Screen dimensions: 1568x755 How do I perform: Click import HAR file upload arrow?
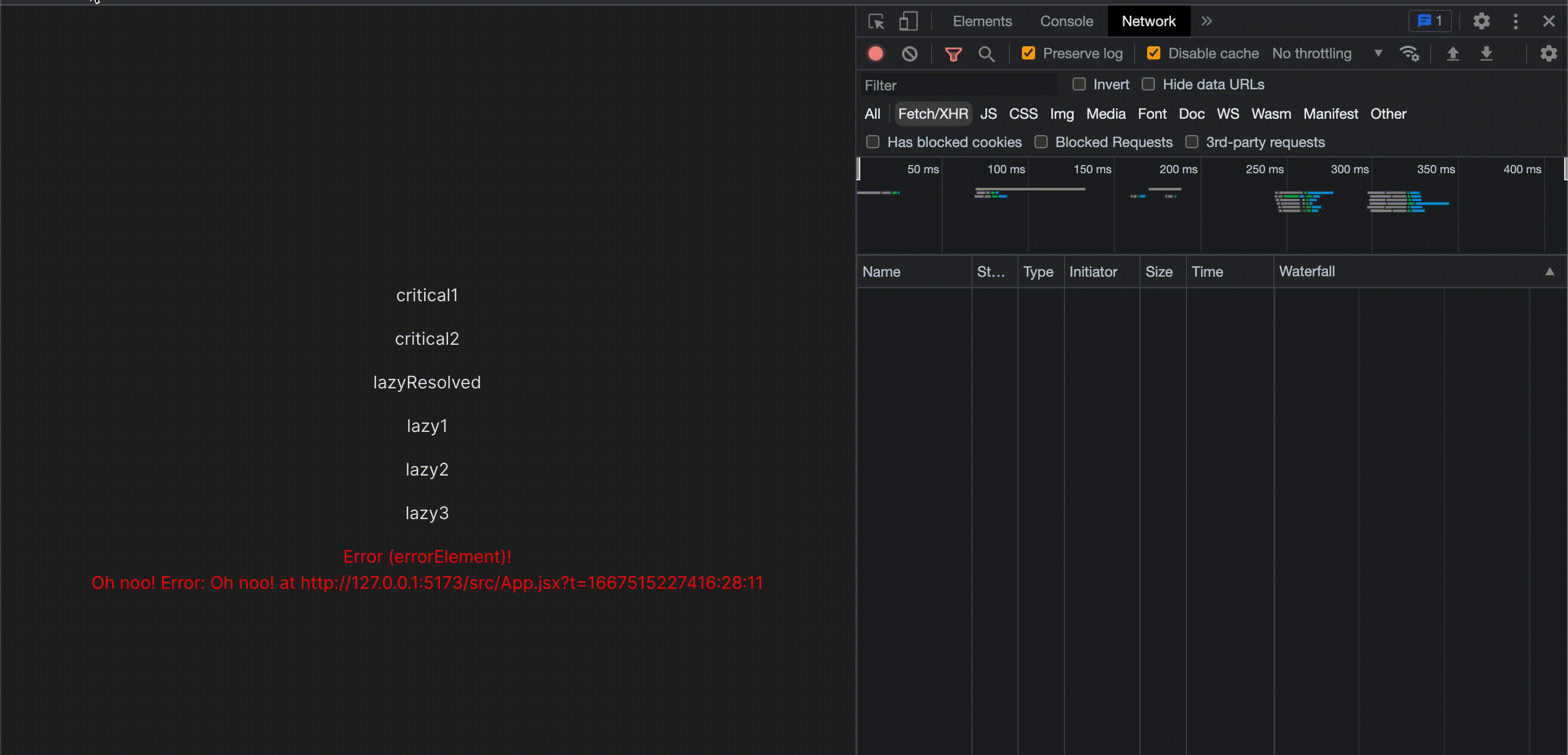click(1453, 53)
